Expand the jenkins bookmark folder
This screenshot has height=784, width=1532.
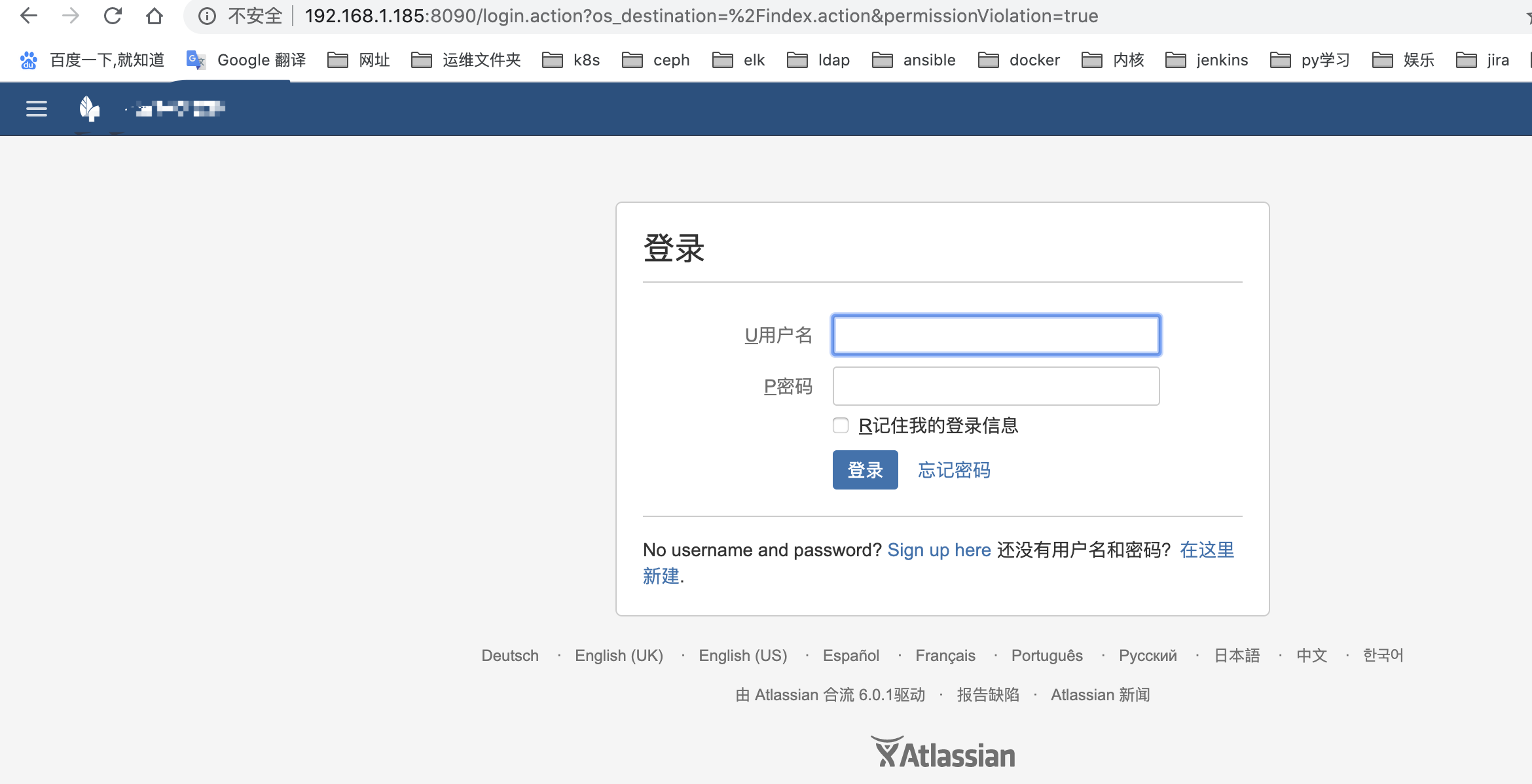[x=1207, y=60]
